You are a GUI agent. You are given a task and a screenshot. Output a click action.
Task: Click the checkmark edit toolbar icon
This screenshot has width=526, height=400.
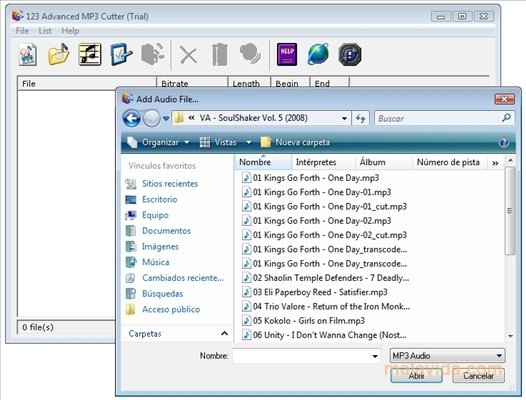(x=121, y=54)
